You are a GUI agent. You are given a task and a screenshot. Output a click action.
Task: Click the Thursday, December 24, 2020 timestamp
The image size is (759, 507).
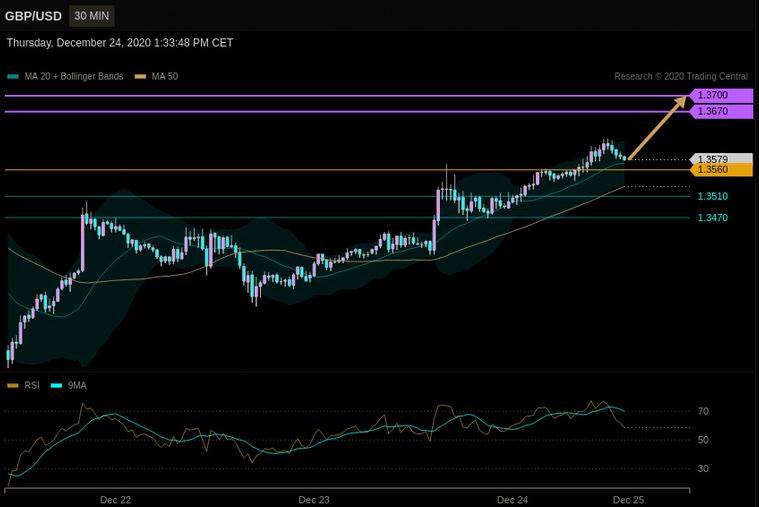(120, 43)
